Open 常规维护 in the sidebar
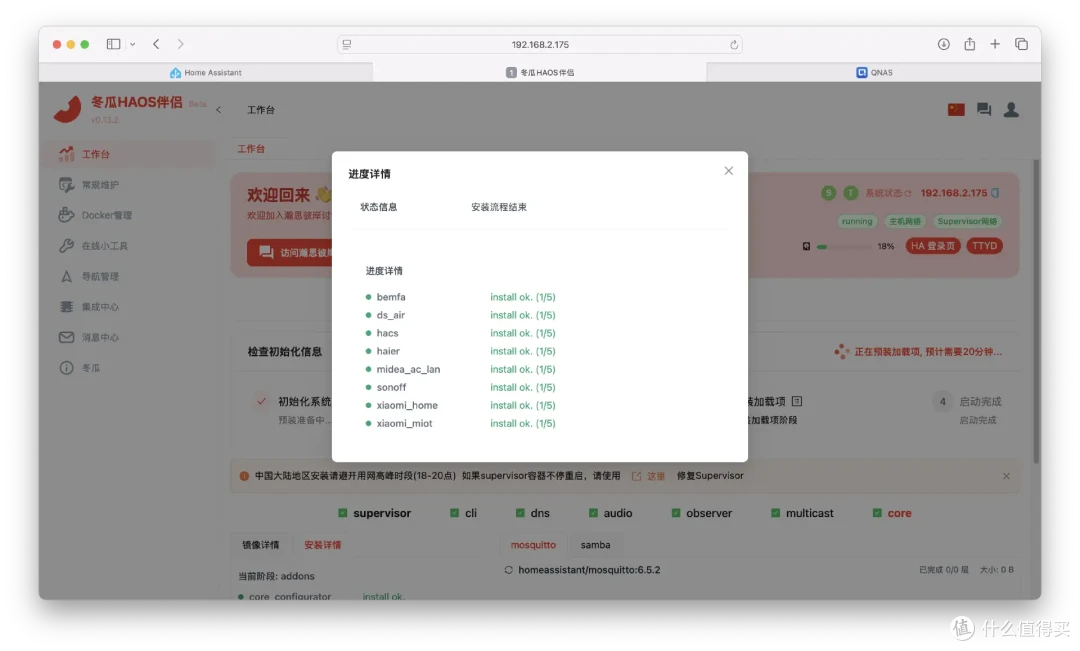 [x=131, y=185]
